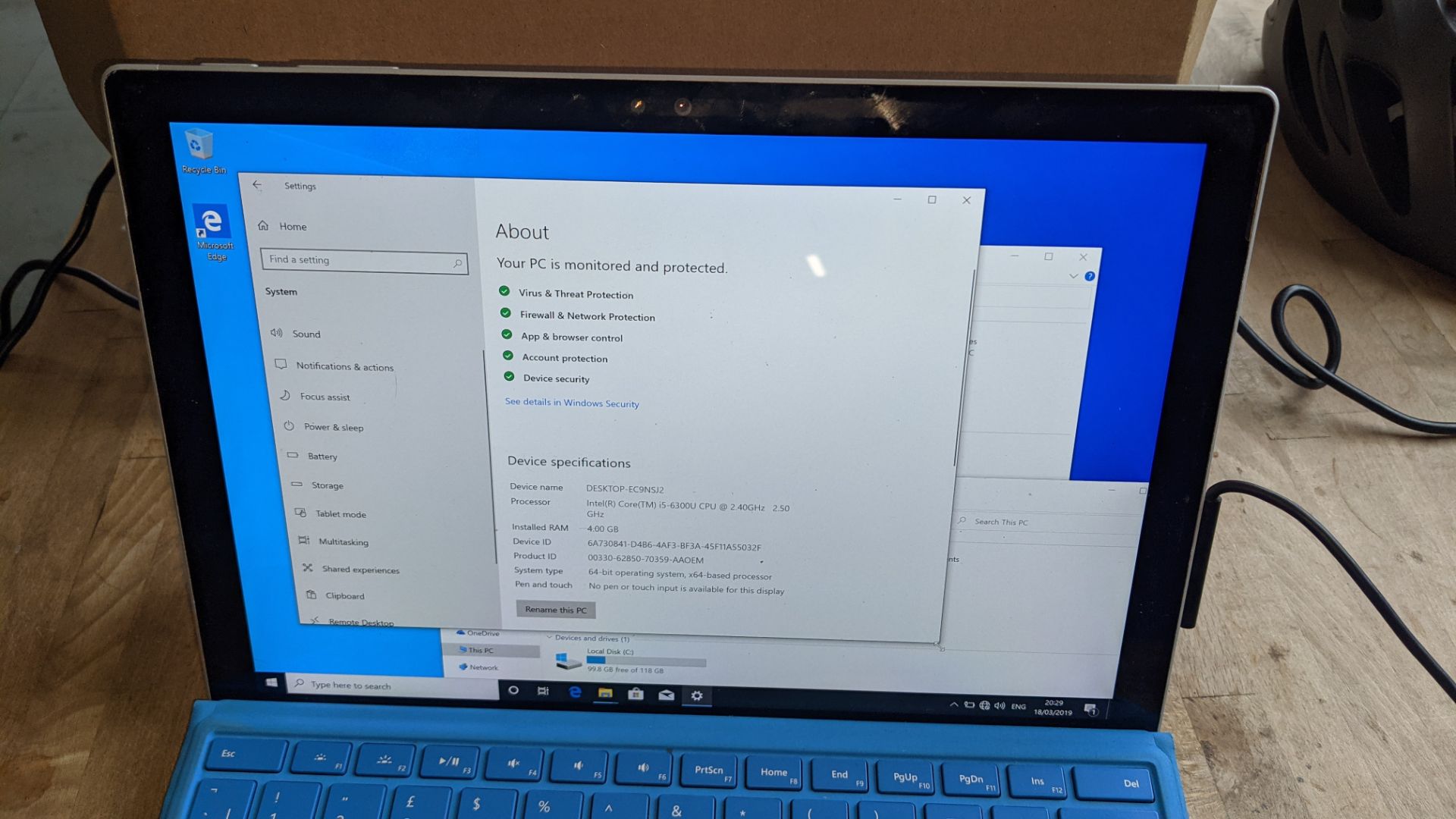
Task: Open See details in Windows Security link
Action: pos(572,403)
